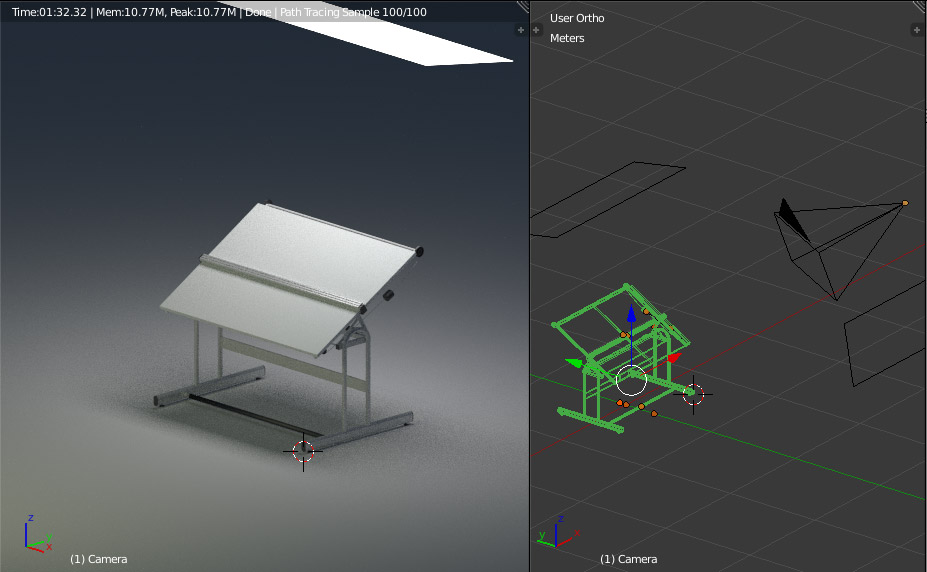Click the 'Time:01:32.32' render status text
Image resolution: width=927 pixels, height=572 pixels.
point(49,12)
